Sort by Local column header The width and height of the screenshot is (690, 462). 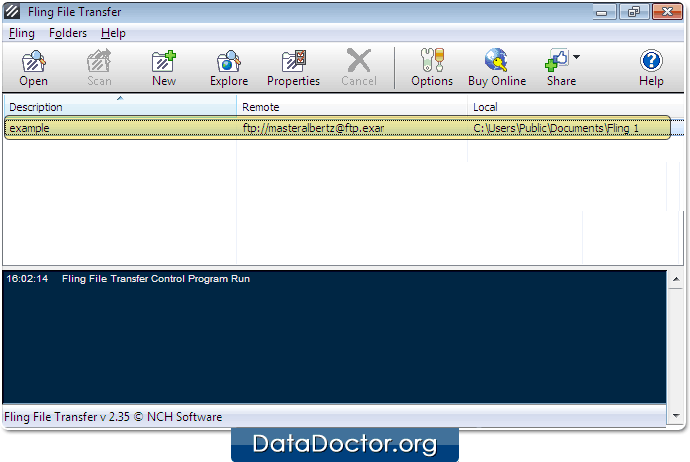pos(576,106)
